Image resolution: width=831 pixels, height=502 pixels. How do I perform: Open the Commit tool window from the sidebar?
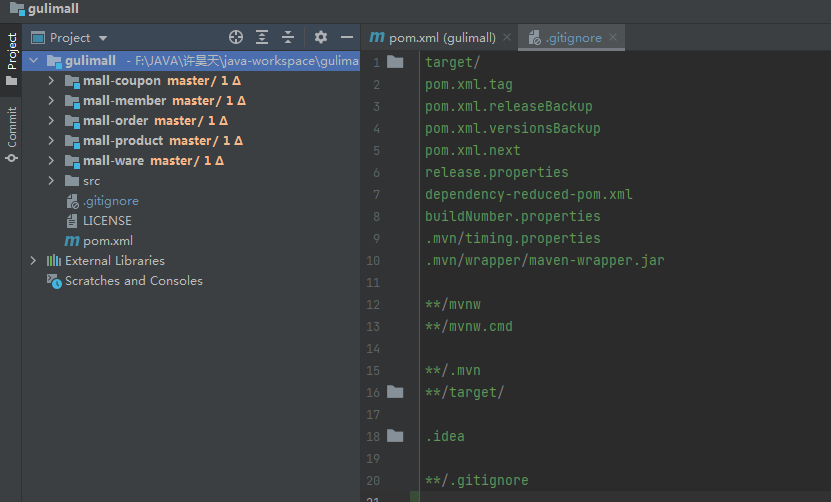click(x=11, y=134)
